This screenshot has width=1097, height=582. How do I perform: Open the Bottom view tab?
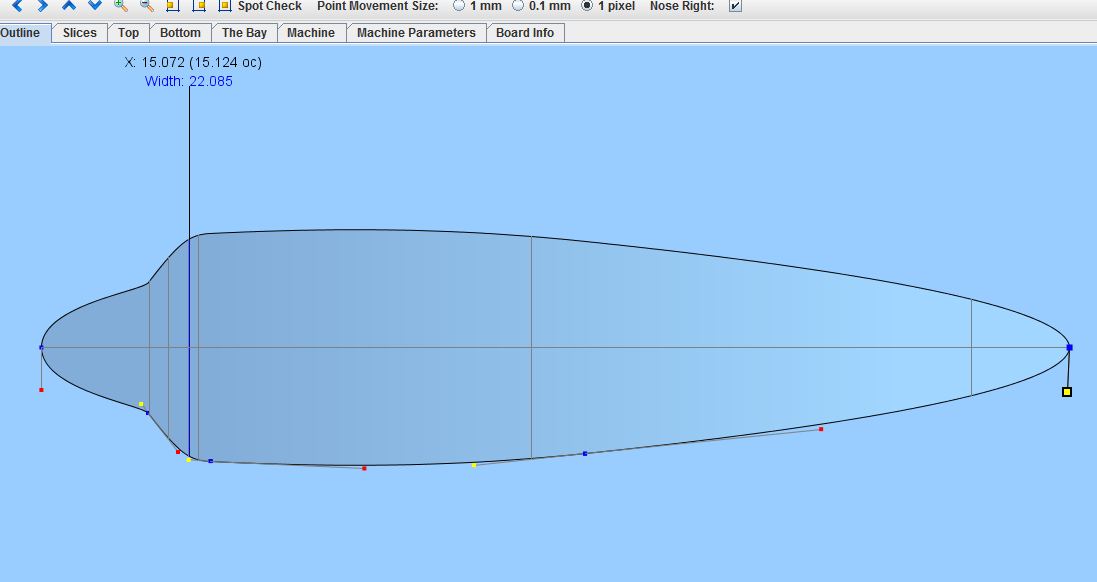tap(180, 33)
